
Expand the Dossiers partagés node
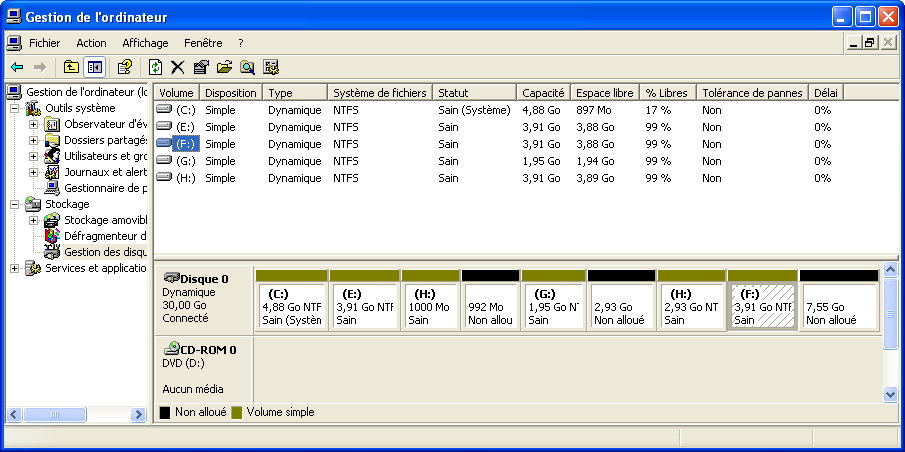(33, 140)
